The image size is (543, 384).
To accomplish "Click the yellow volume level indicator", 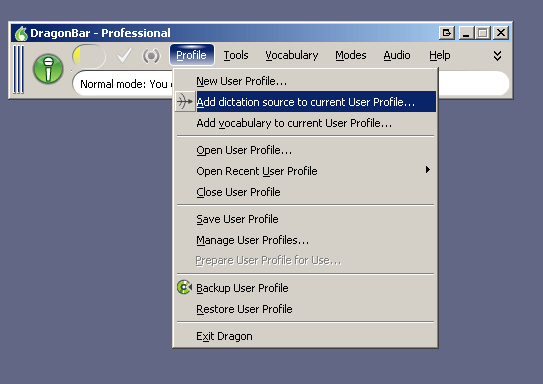I will point(89,56).
